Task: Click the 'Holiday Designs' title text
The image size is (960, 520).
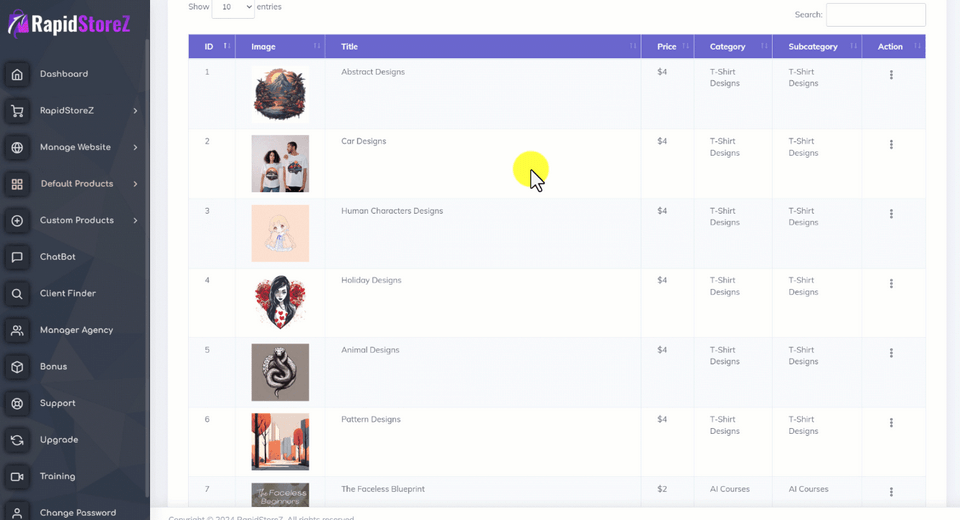Action: tap(371, 281)
